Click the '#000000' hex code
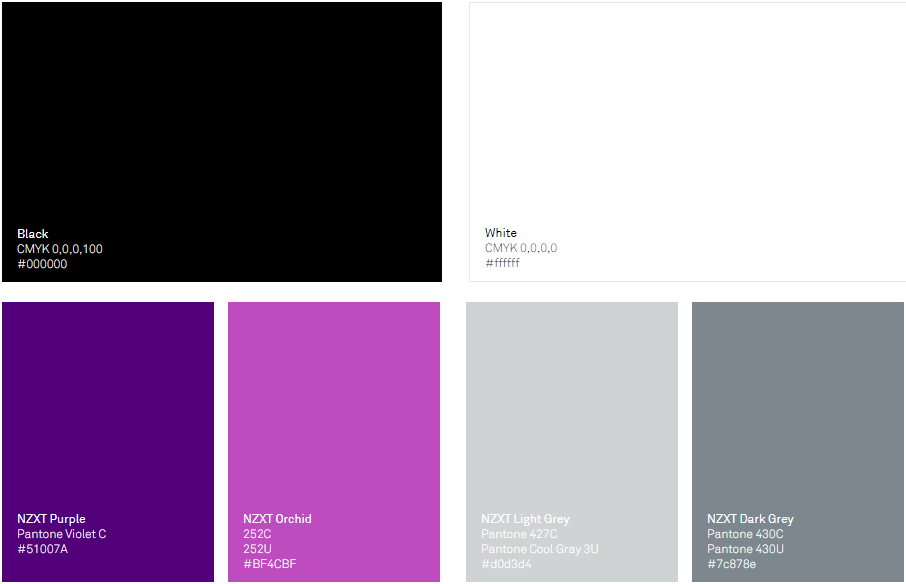The height and width of the screenshot is (584, 906). click(42, 264)
